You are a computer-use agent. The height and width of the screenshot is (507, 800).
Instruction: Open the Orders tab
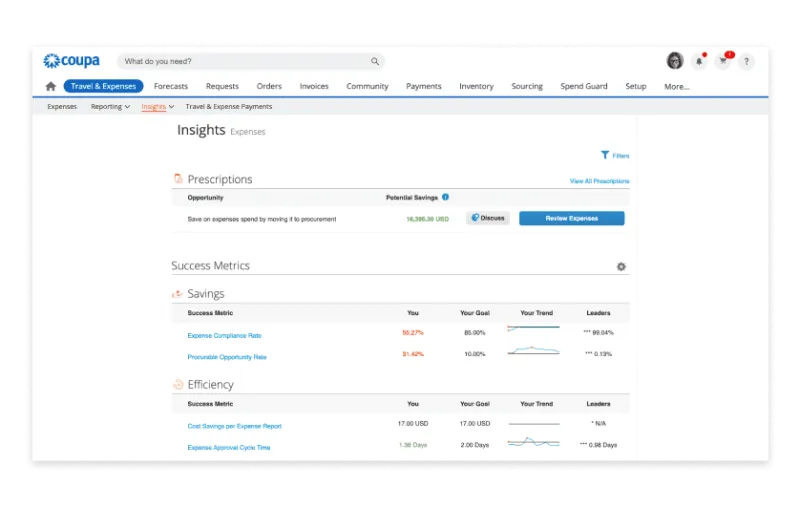(269, 86)
